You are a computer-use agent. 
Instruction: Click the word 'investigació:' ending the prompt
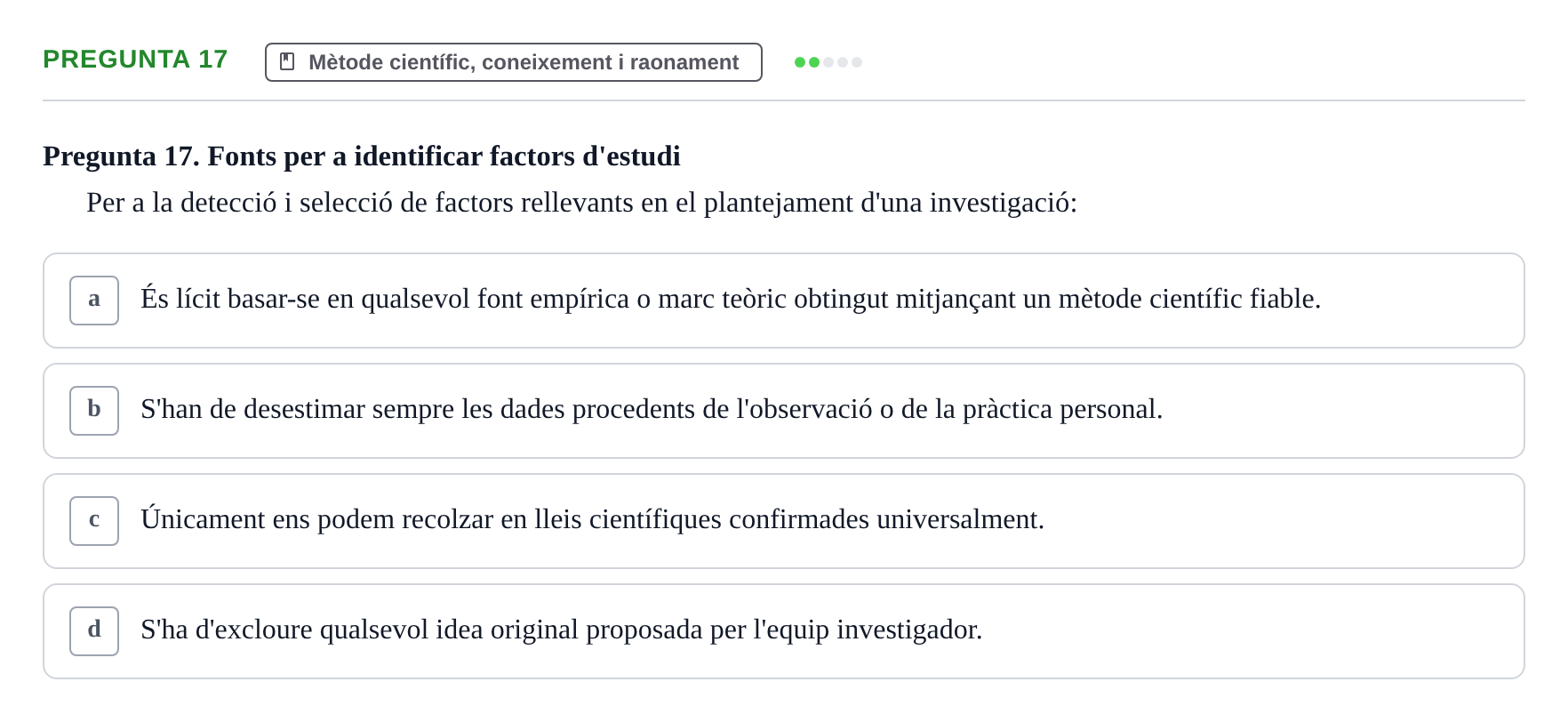tap(1004, 203)
